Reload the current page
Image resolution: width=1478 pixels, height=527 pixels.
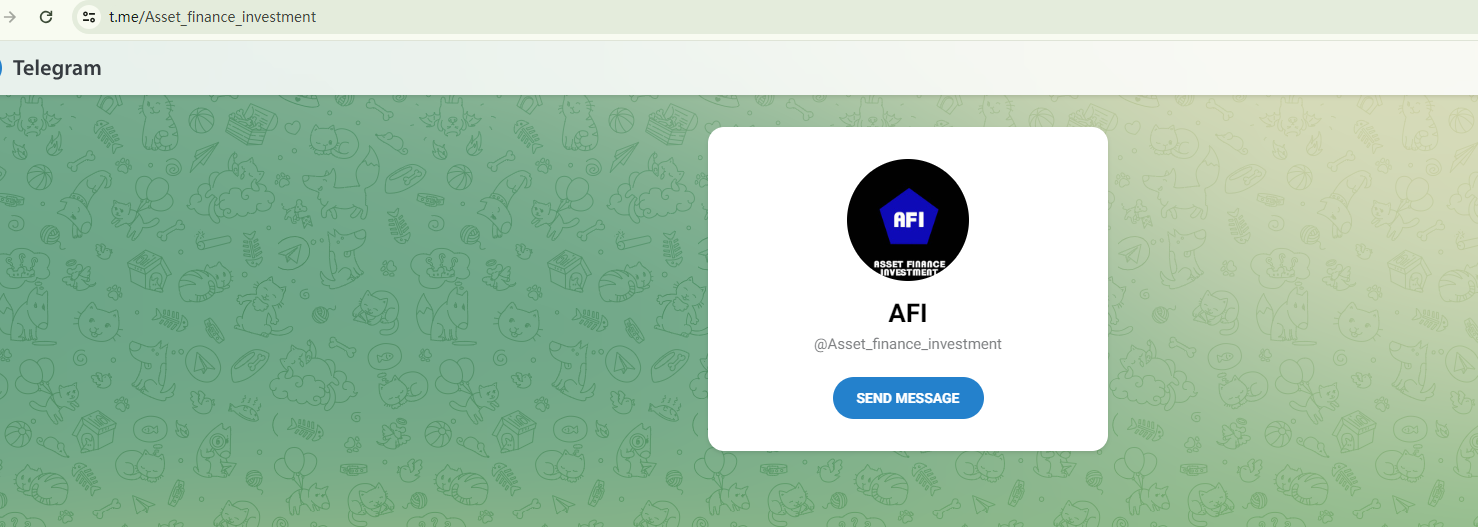click(x=46, y=17)
